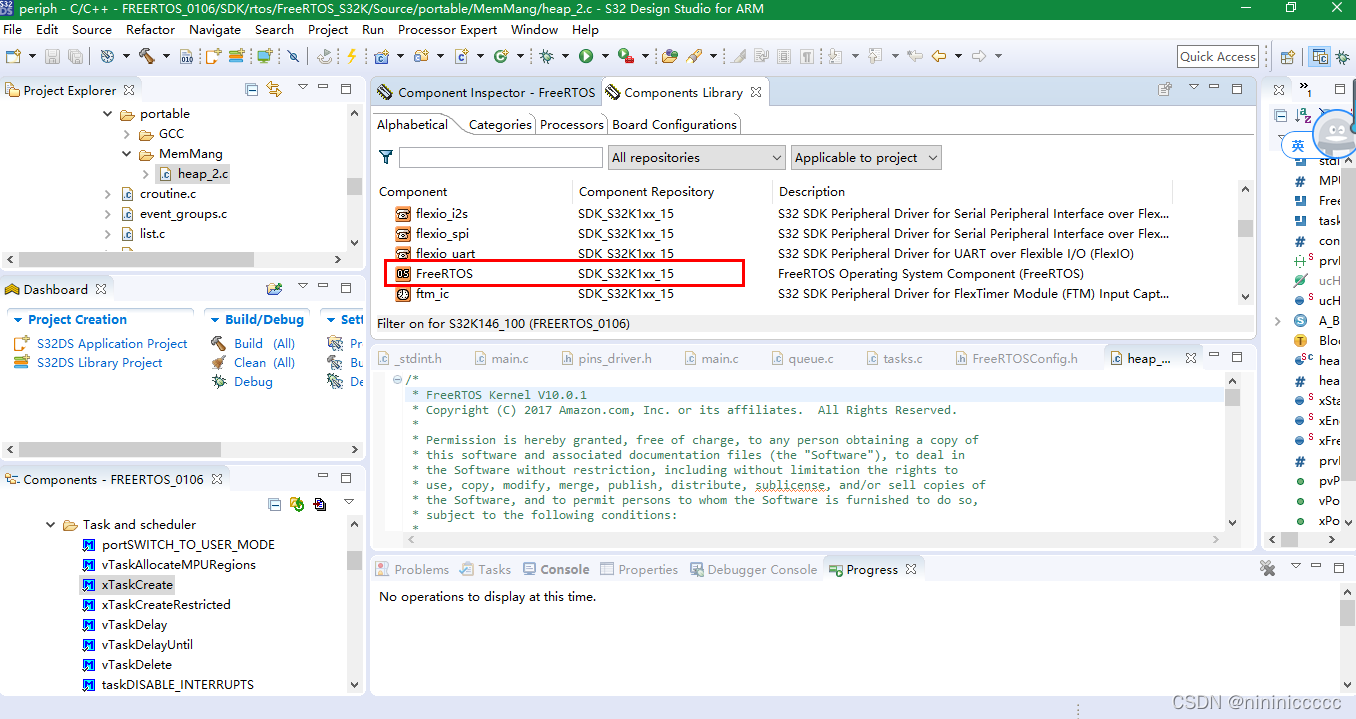Open the Refactor menu

point(151,29)
